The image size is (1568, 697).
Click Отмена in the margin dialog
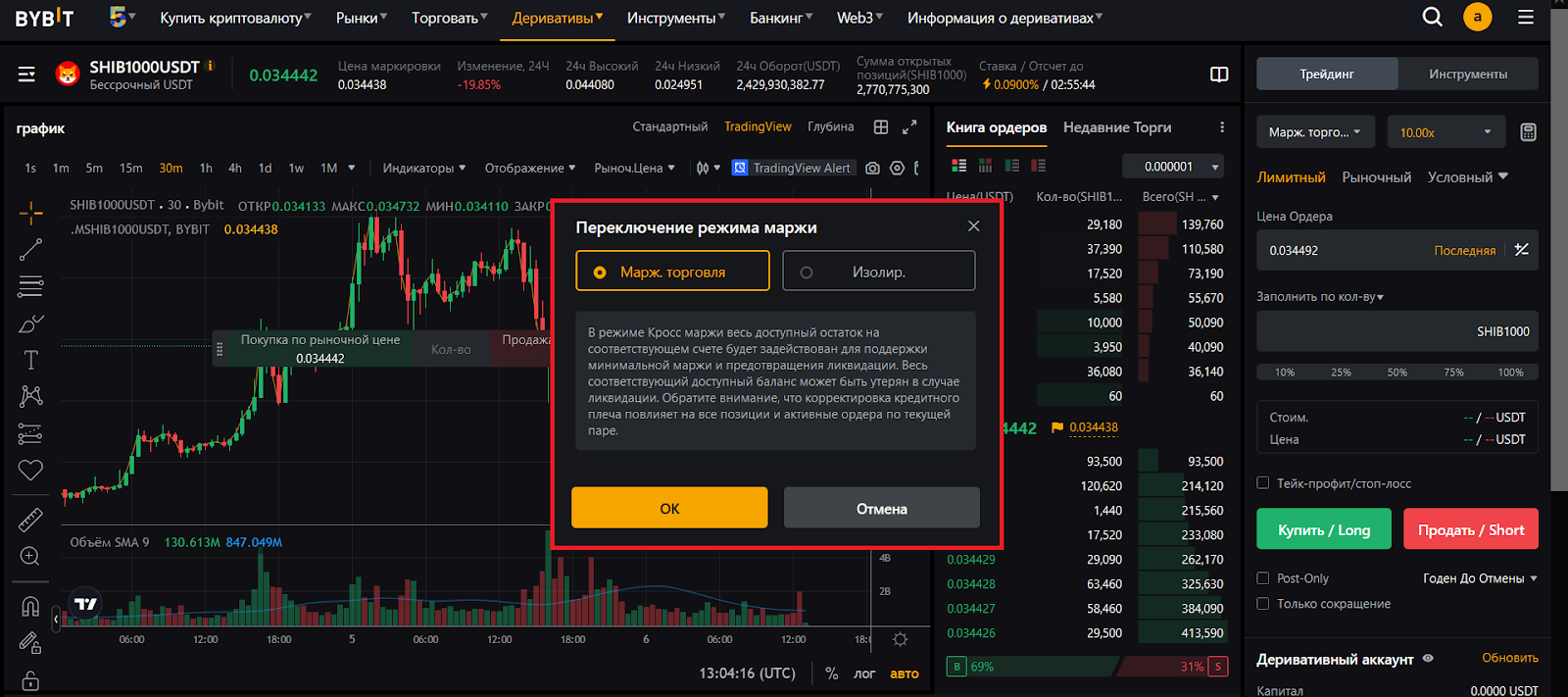[x=881, y=508]
